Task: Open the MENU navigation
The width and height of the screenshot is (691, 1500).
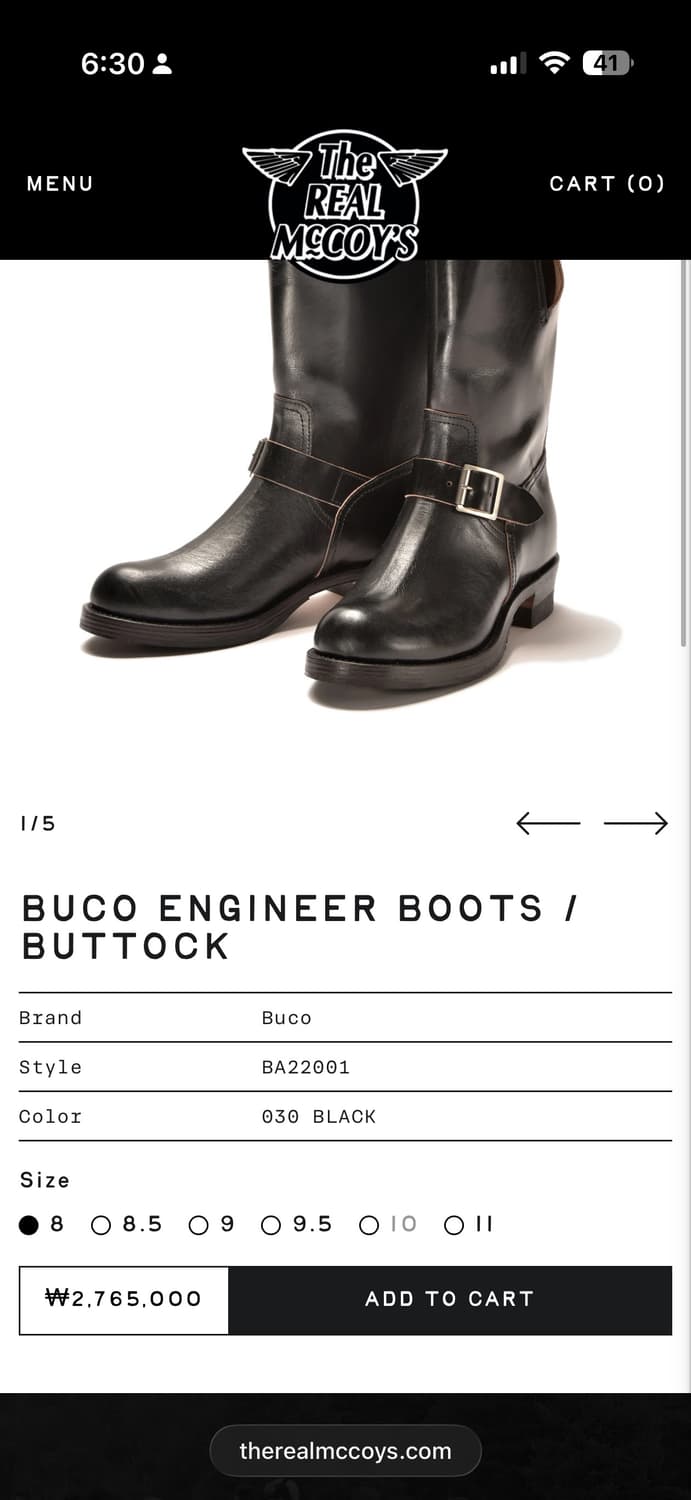Action: pyautogui.click(x=60, y=184)
